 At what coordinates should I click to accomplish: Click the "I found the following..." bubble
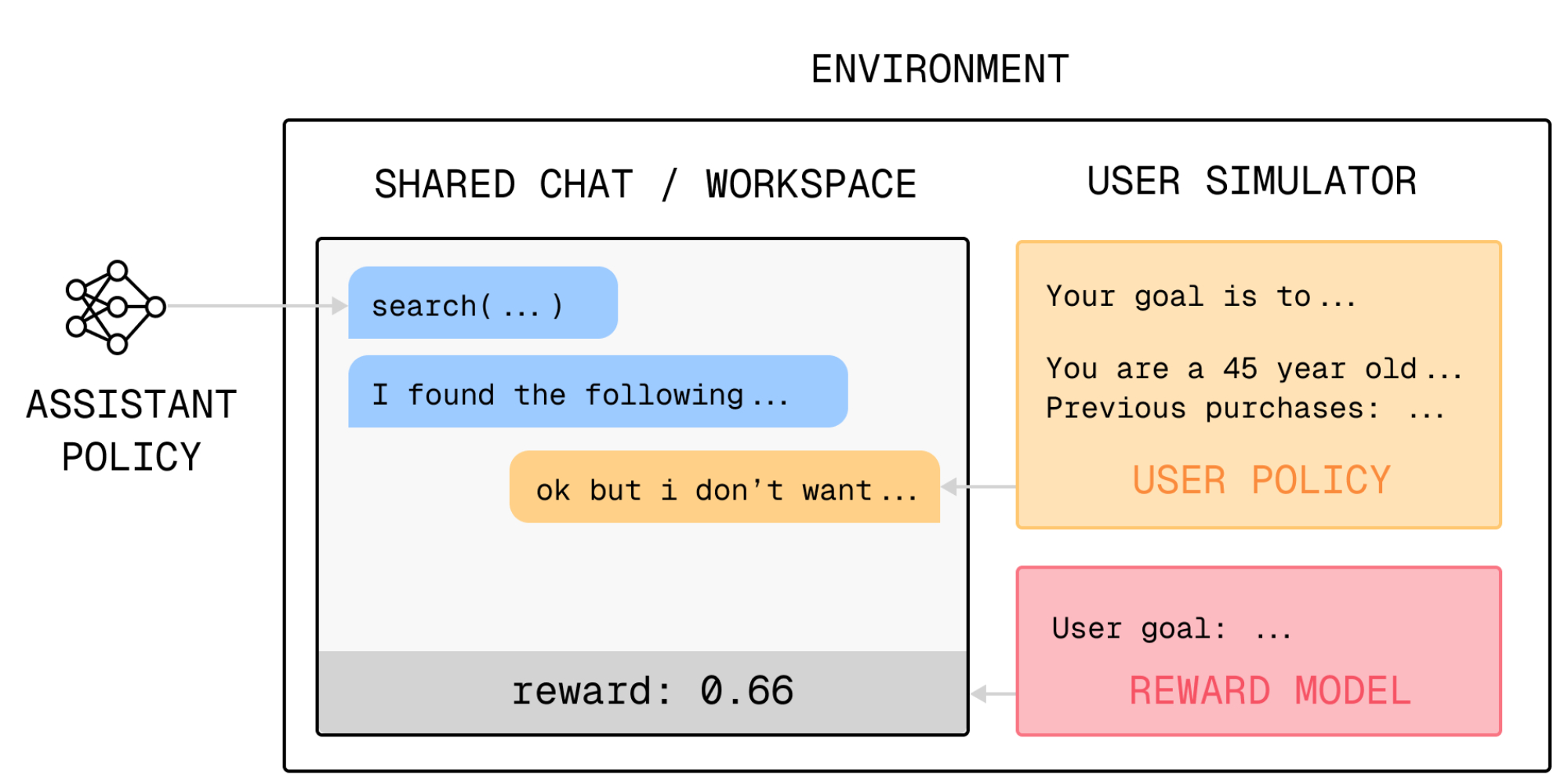(597, 392)
